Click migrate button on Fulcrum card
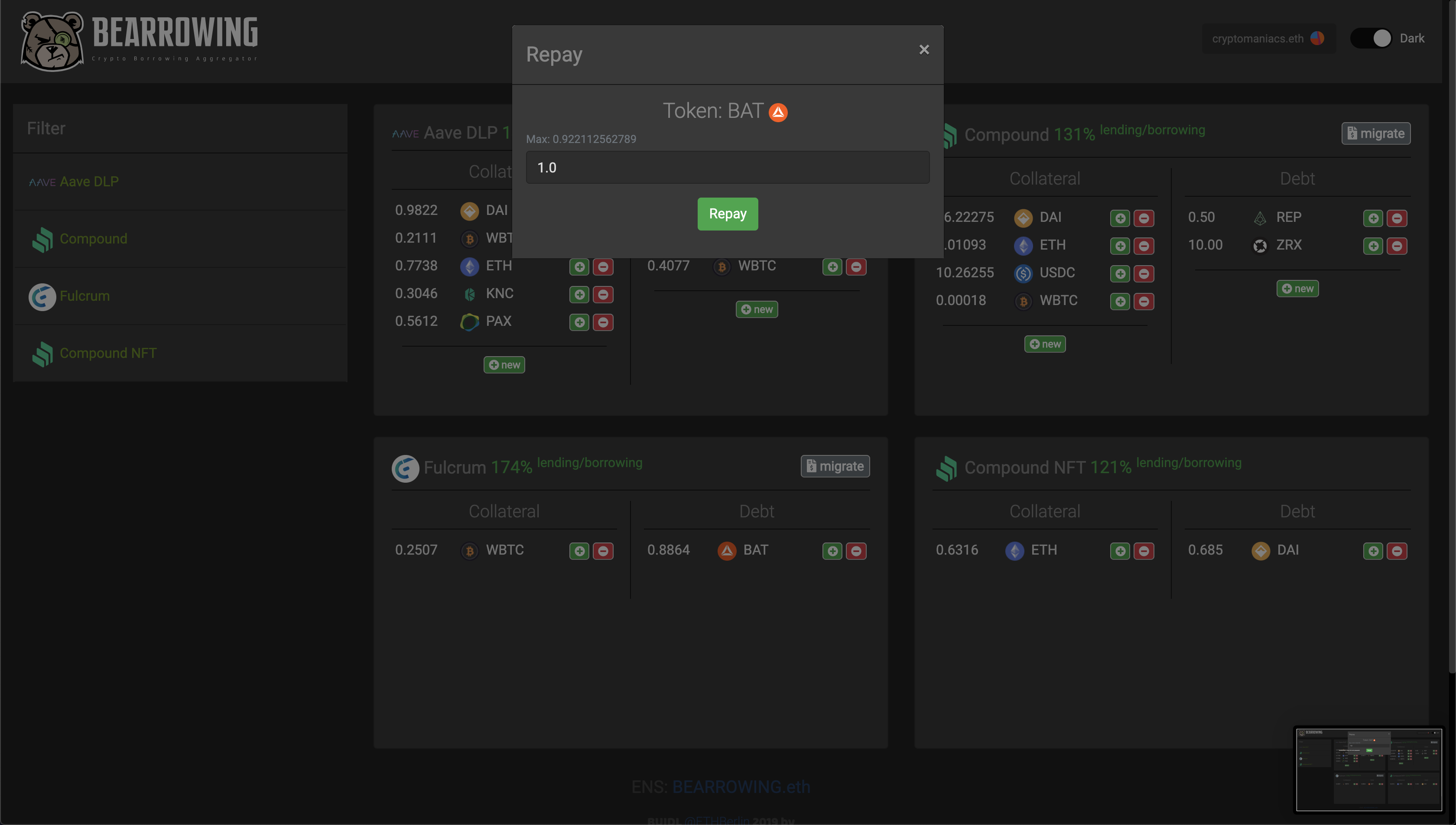 pyautogui.click(x=835, y=466)
